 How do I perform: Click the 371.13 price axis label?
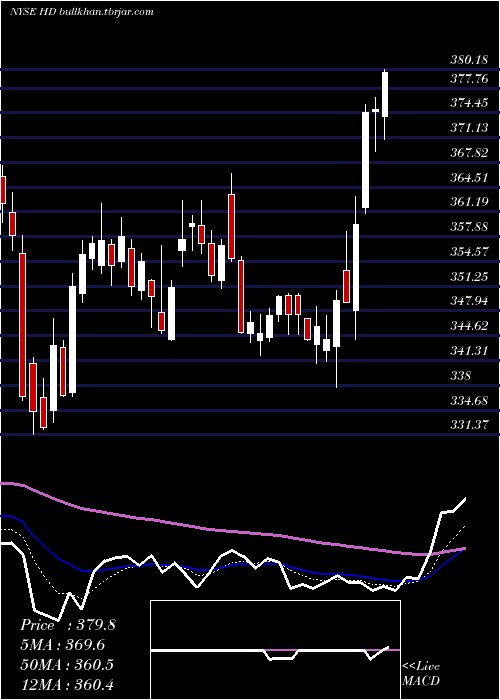pos(469,128)
